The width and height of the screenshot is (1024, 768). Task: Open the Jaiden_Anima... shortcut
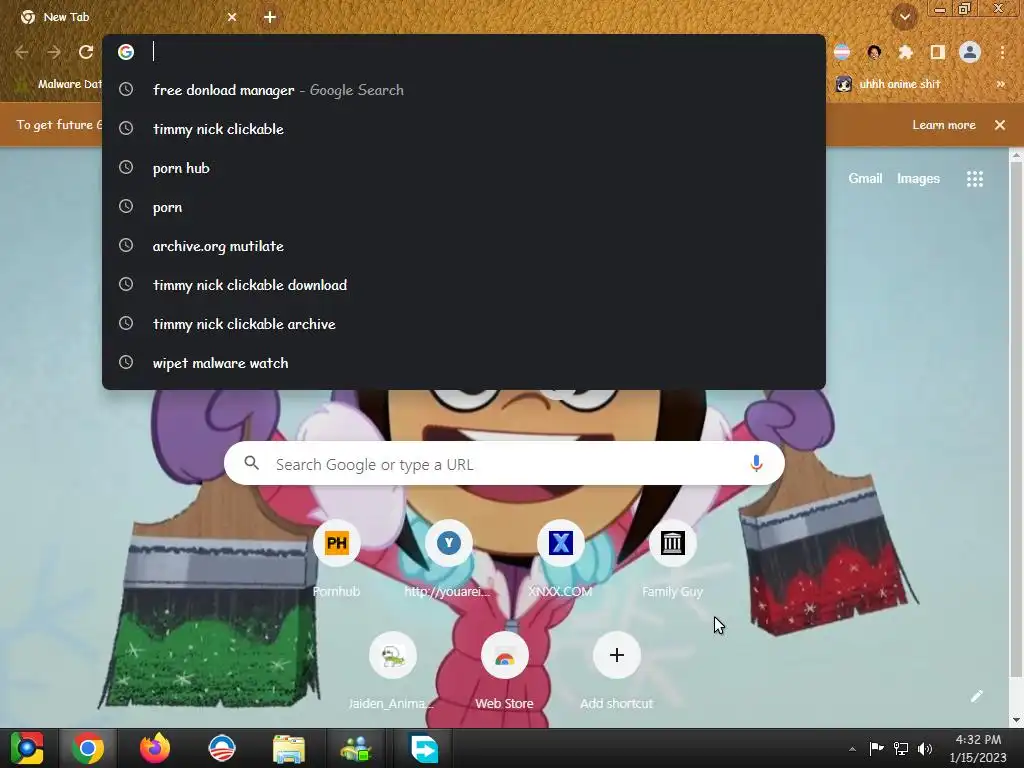[392, 672]
